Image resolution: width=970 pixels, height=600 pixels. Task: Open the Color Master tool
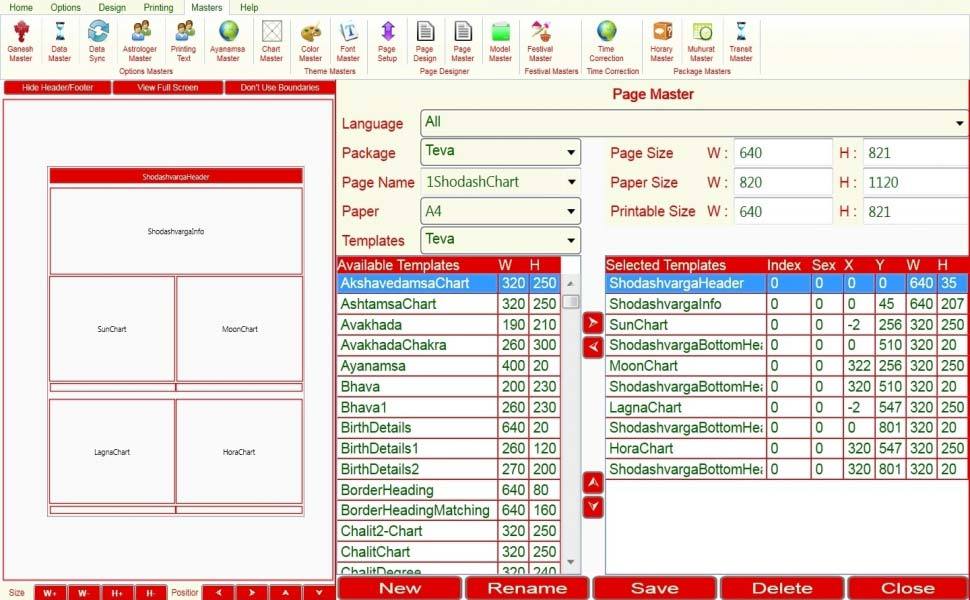(310, 42)
